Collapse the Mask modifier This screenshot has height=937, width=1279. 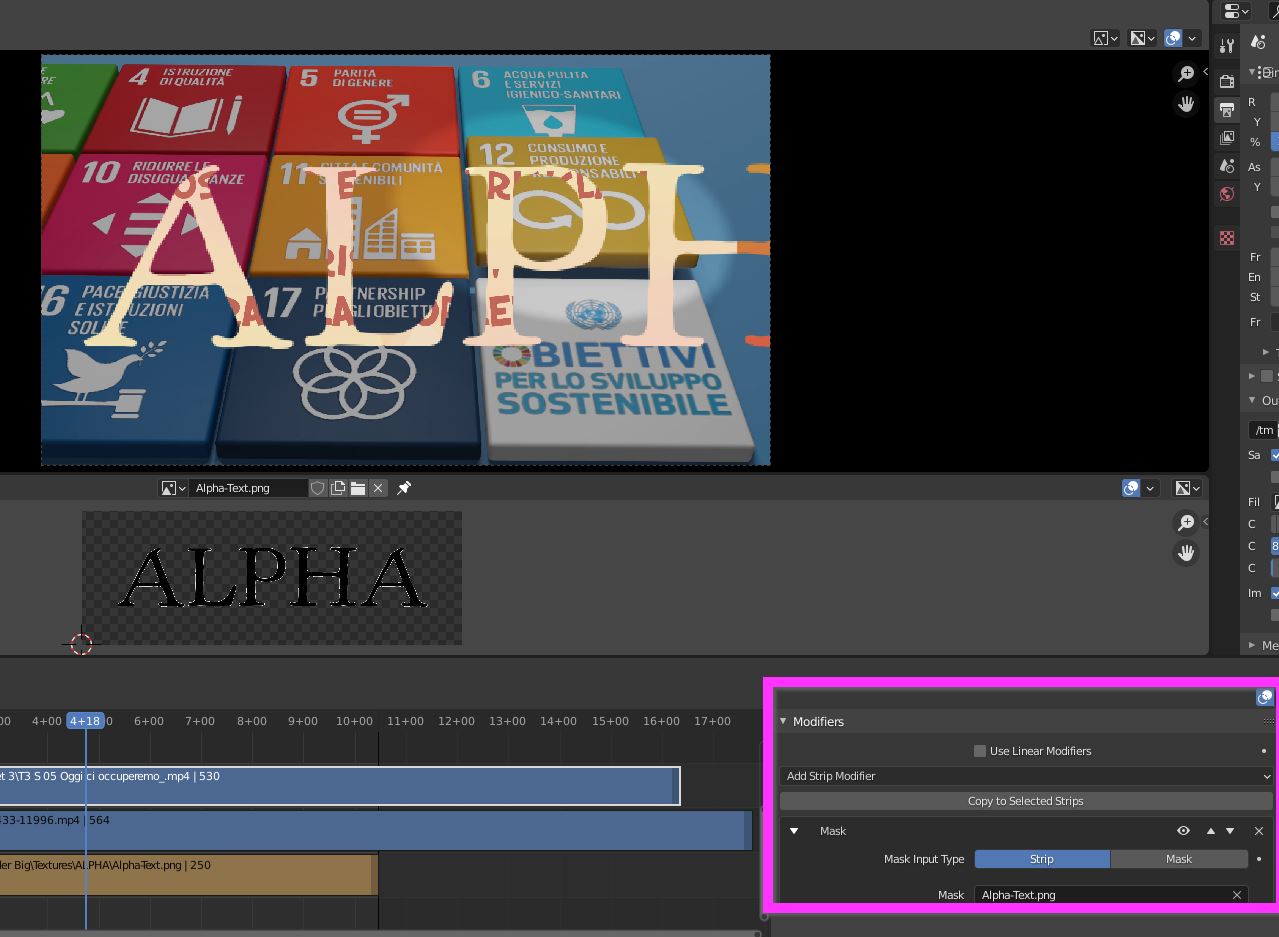[x=794, y=831]
